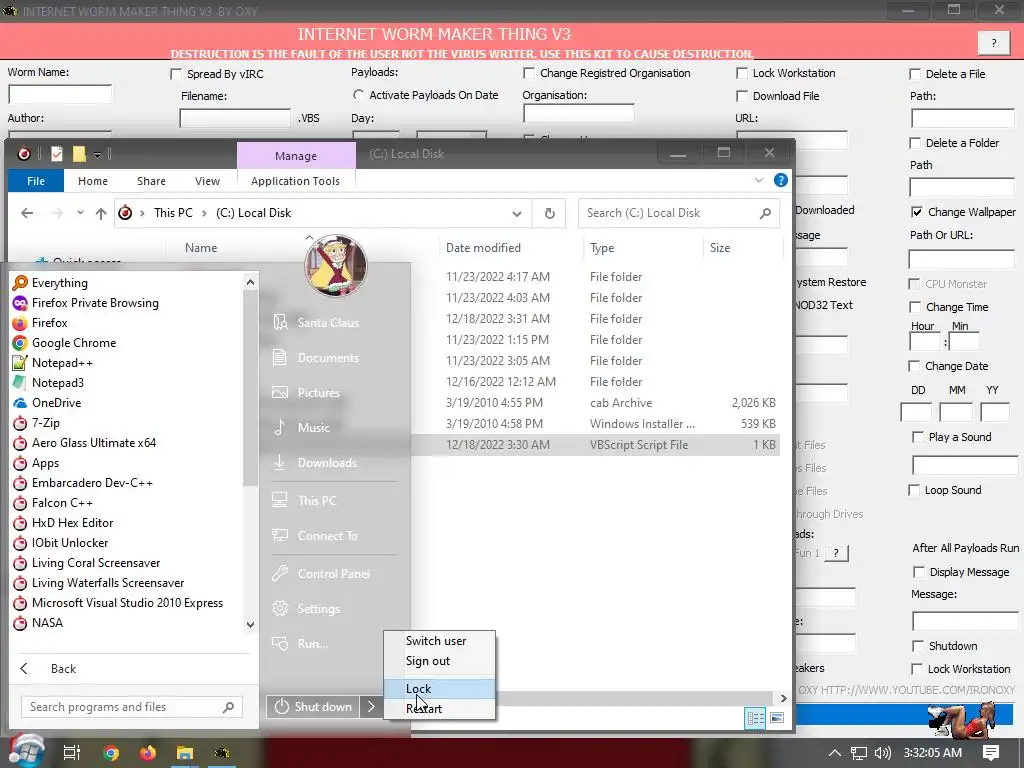Go up one folder level in Explorer

(101, 213)
